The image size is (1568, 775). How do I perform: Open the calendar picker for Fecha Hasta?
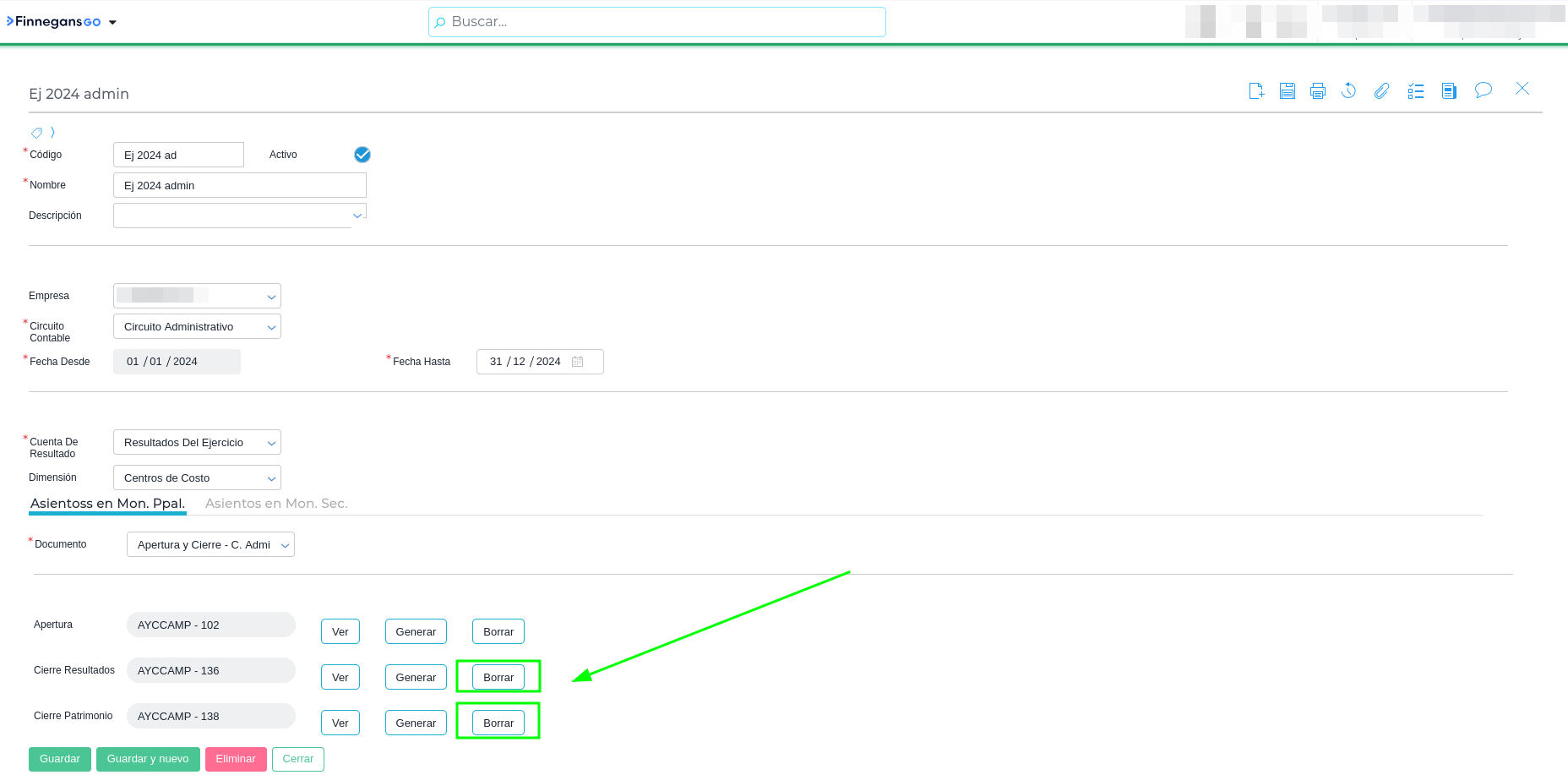578,362
